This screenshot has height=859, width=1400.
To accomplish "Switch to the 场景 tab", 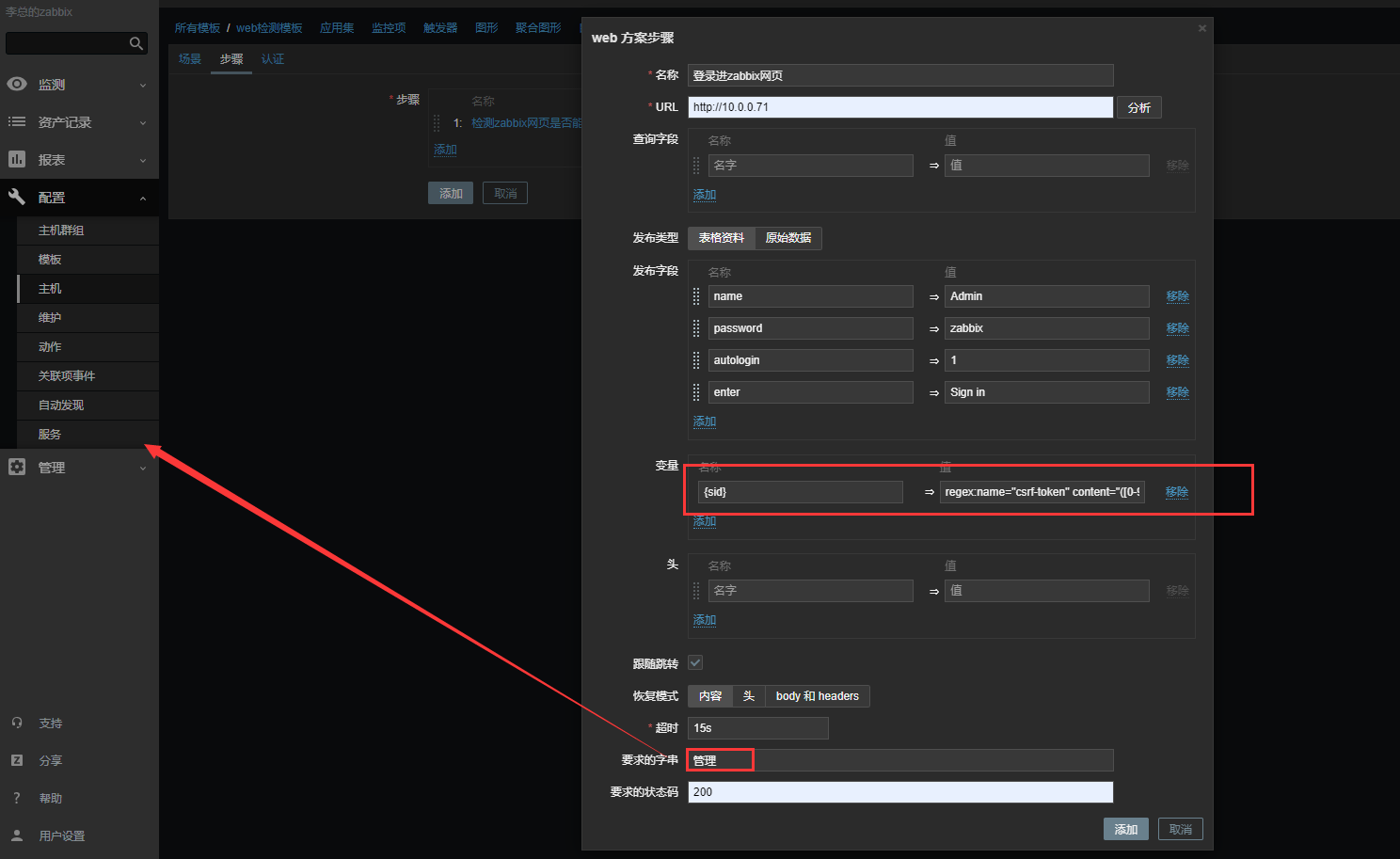I will [x=190, y=59].
